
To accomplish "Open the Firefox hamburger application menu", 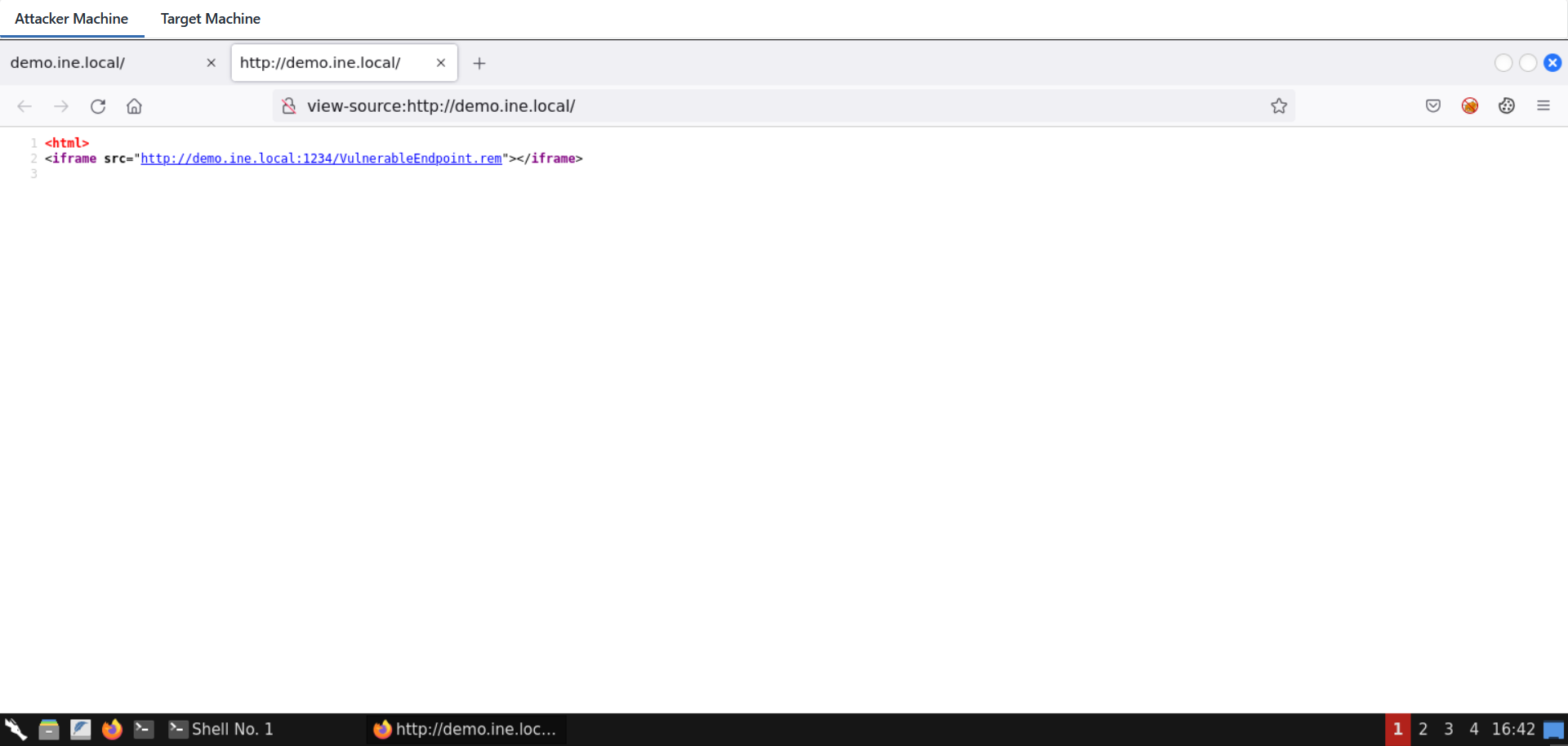I will point(1543,106).
